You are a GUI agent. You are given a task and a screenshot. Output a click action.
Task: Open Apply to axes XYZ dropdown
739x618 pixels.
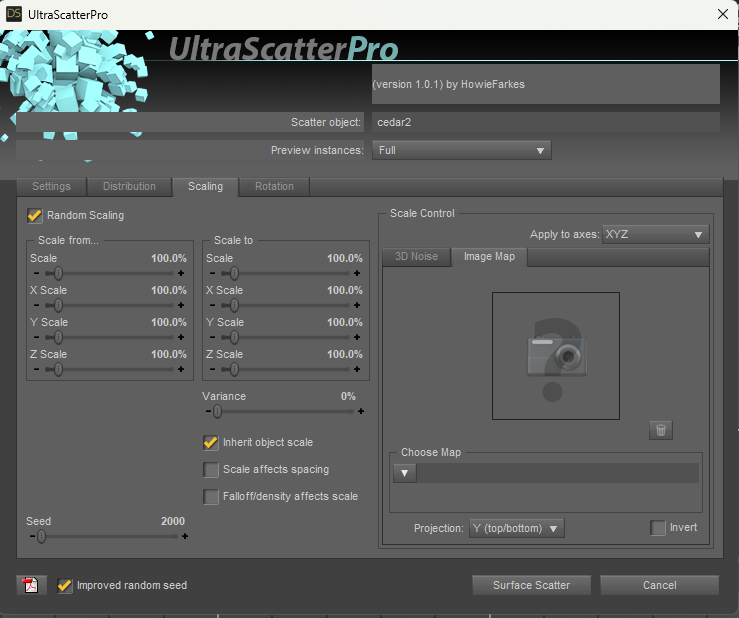[x=656, y=234]
